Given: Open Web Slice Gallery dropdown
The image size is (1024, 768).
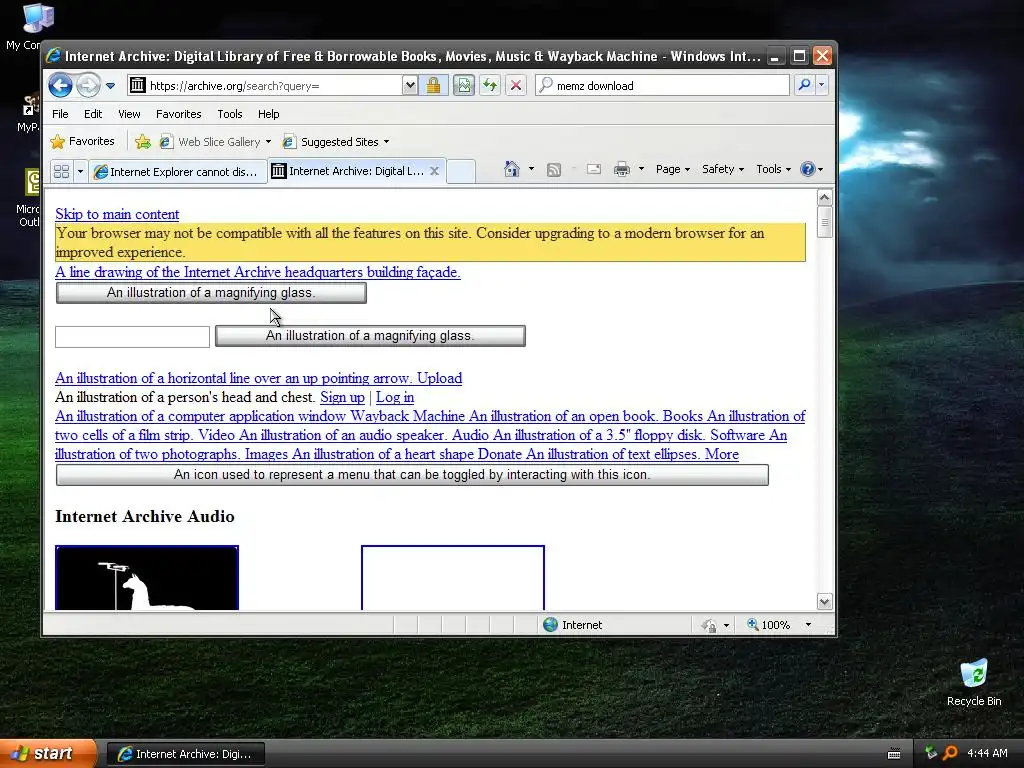Looking at the screenshot, I should click(215, 142).
